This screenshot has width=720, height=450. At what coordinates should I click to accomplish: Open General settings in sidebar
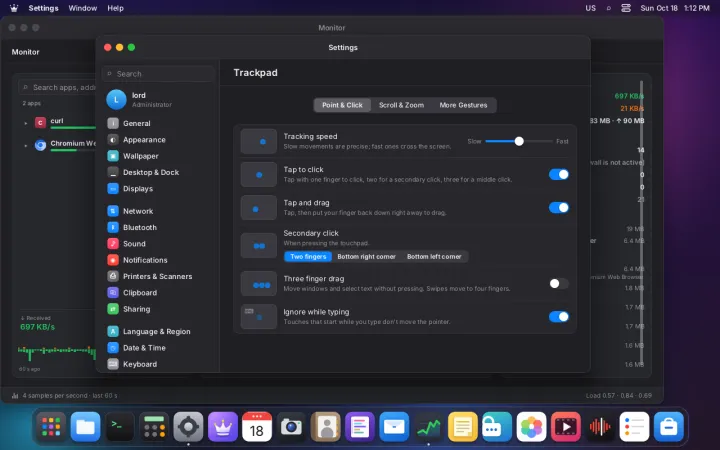[x=158, y=123]
